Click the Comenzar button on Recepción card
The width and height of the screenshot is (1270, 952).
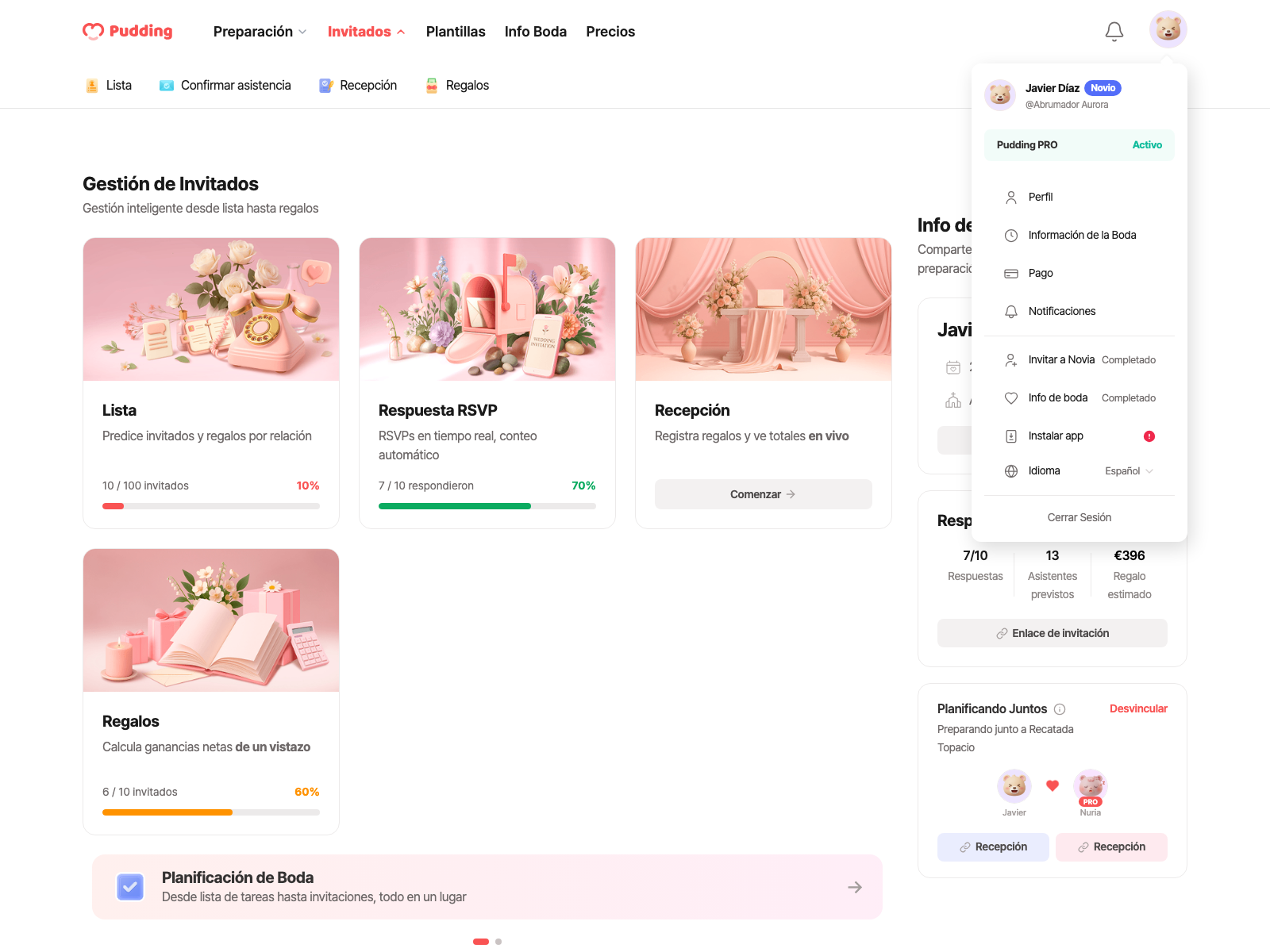(x=764, y=494)
